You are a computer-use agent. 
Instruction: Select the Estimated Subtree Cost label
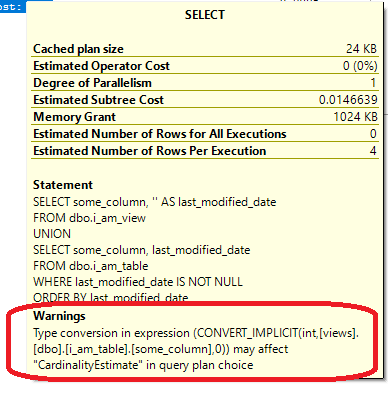coord(98,100)
